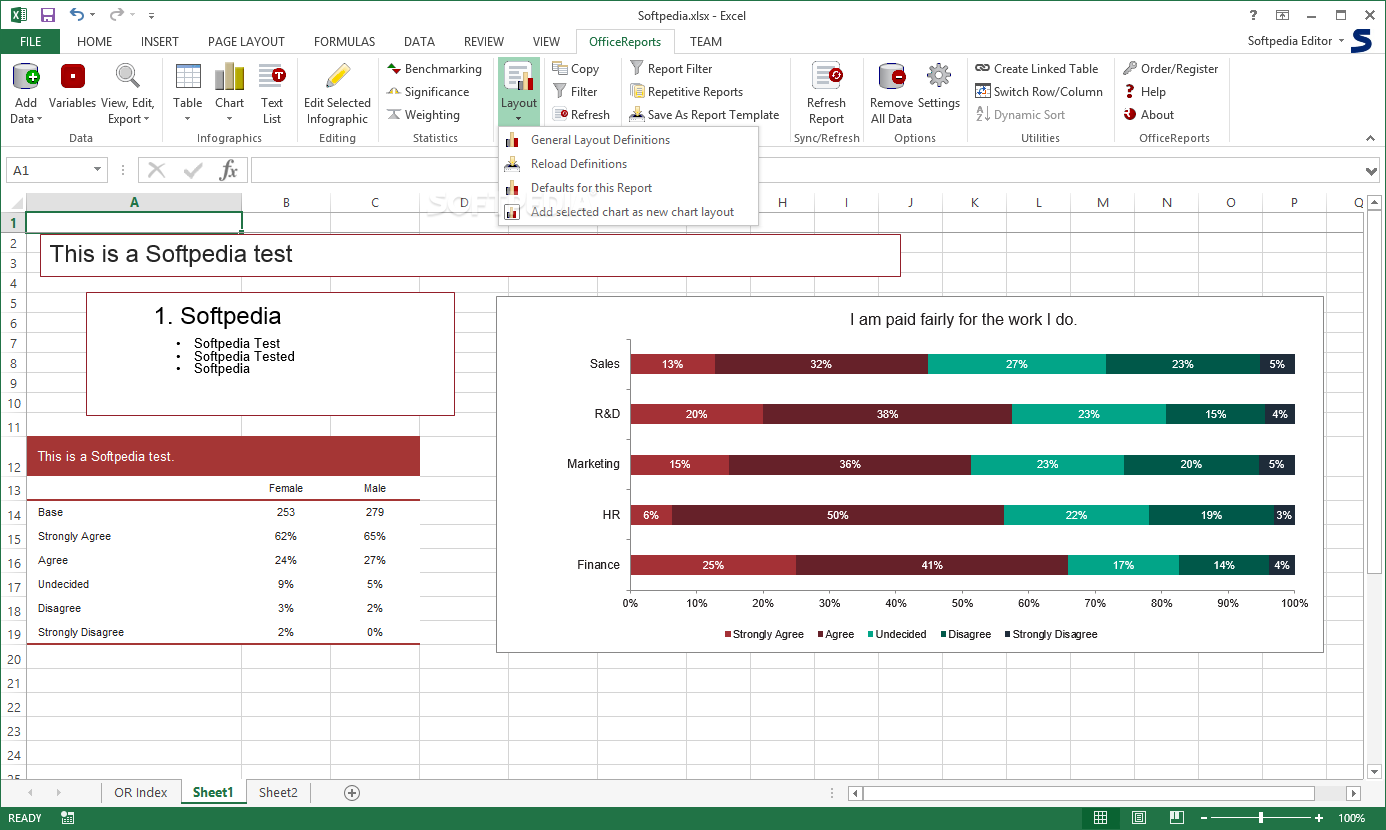The image size is (1386, 830).
Task: Open the Chart dropdown arrow
Action: point(229,119)
